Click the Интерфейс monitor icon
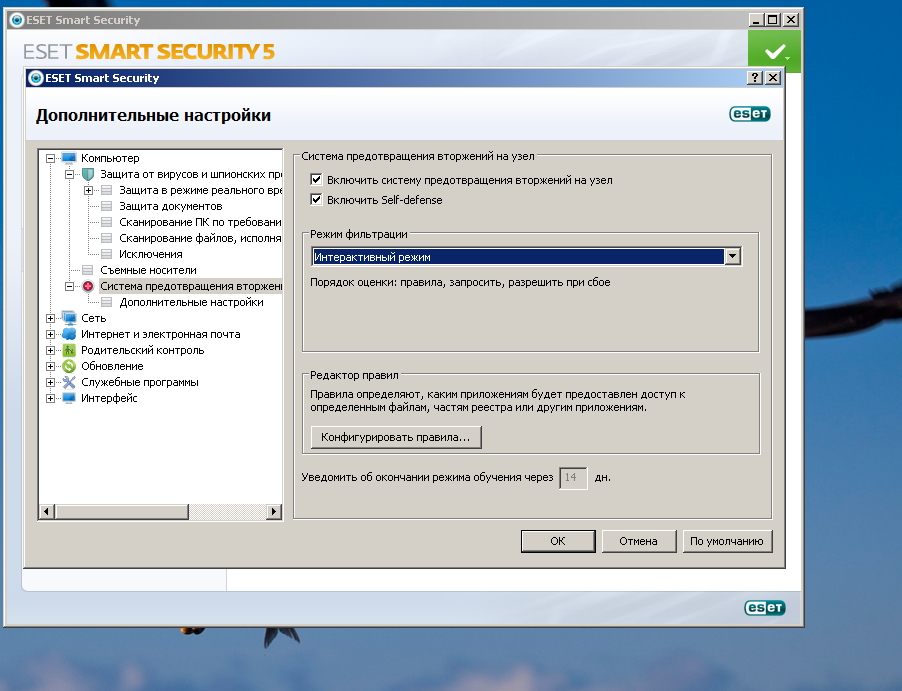This screenshot has width=902, height=691. [69, 398]
